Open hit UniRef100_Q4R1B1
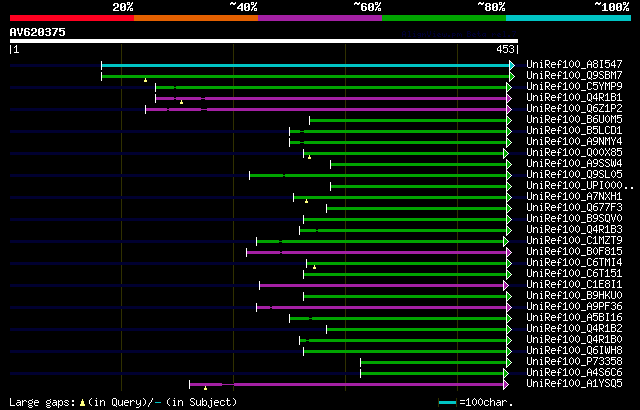Screen dimensions: 640x410 pos(574,98)
